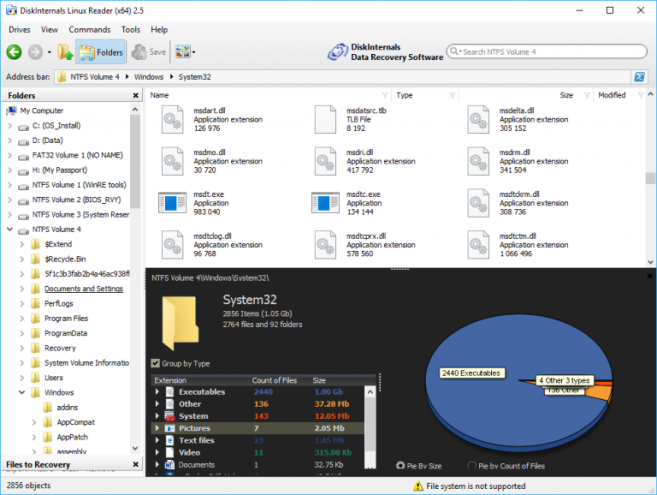Screen dimensions: 657x495
Task: Select msdri.dll file icon
Action: [325, 161]
